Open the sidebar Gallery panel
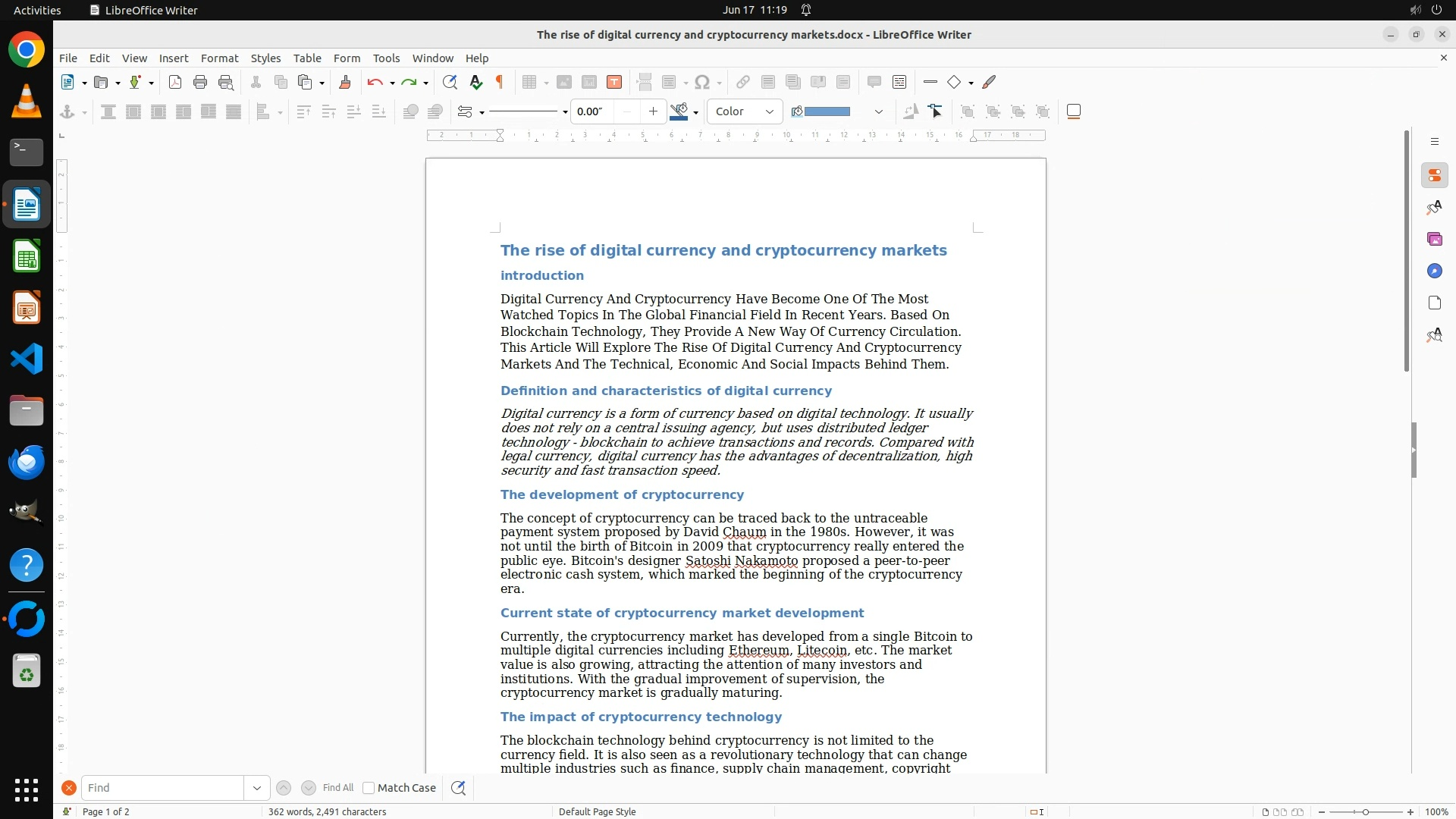This screenshot has width=1456, height=819. coord(1434,240)
